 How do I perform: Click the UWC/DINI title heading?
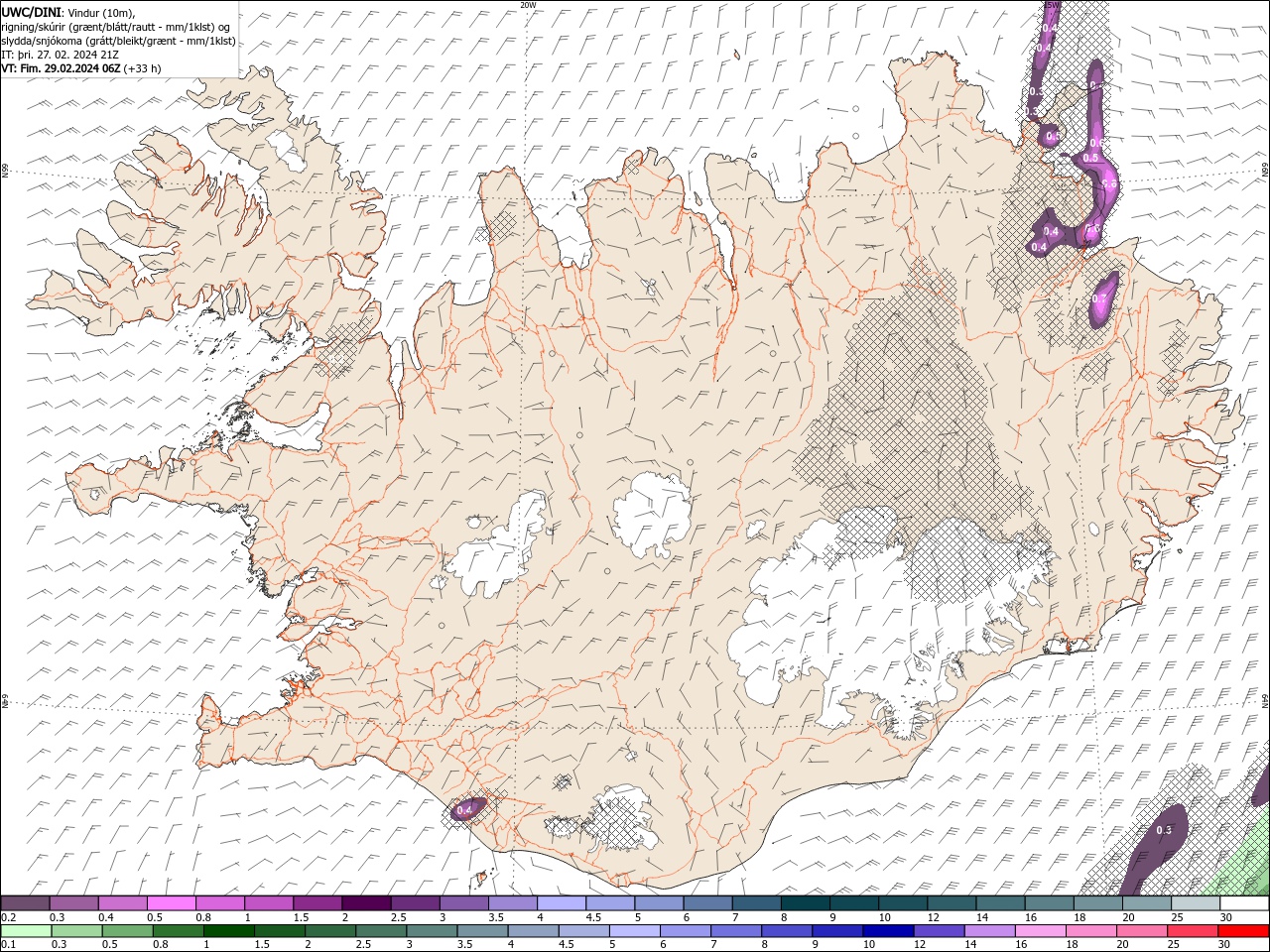tap(33, 12)
